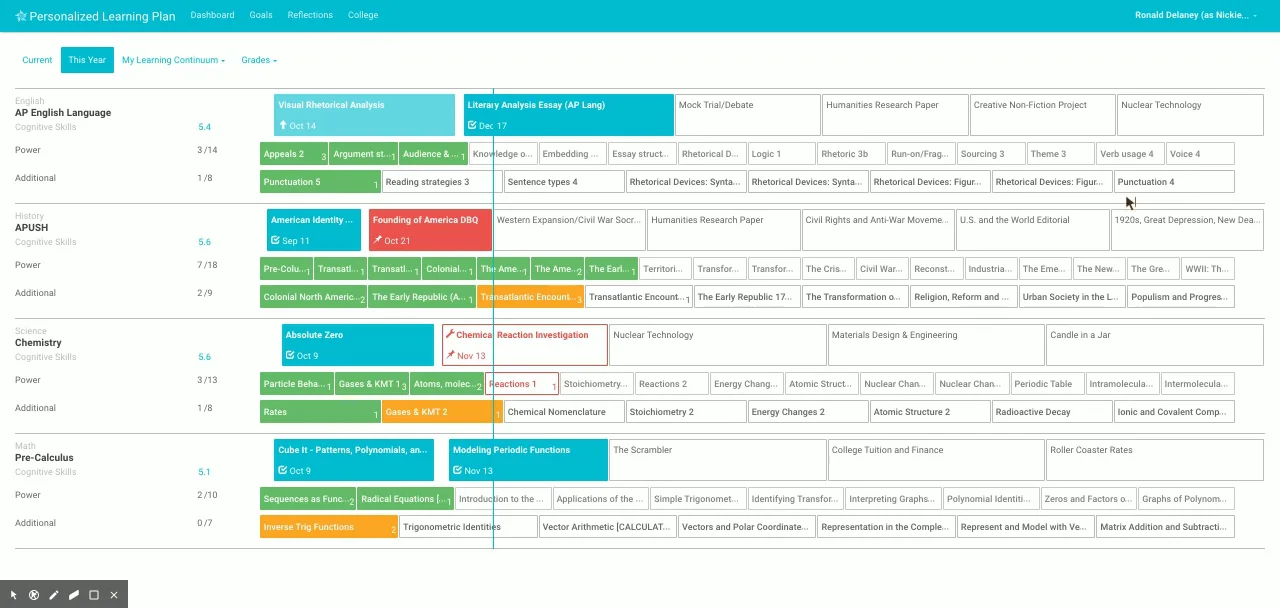Switch to the Current tab
This screenshot has height=608, width=1280.
37,60
